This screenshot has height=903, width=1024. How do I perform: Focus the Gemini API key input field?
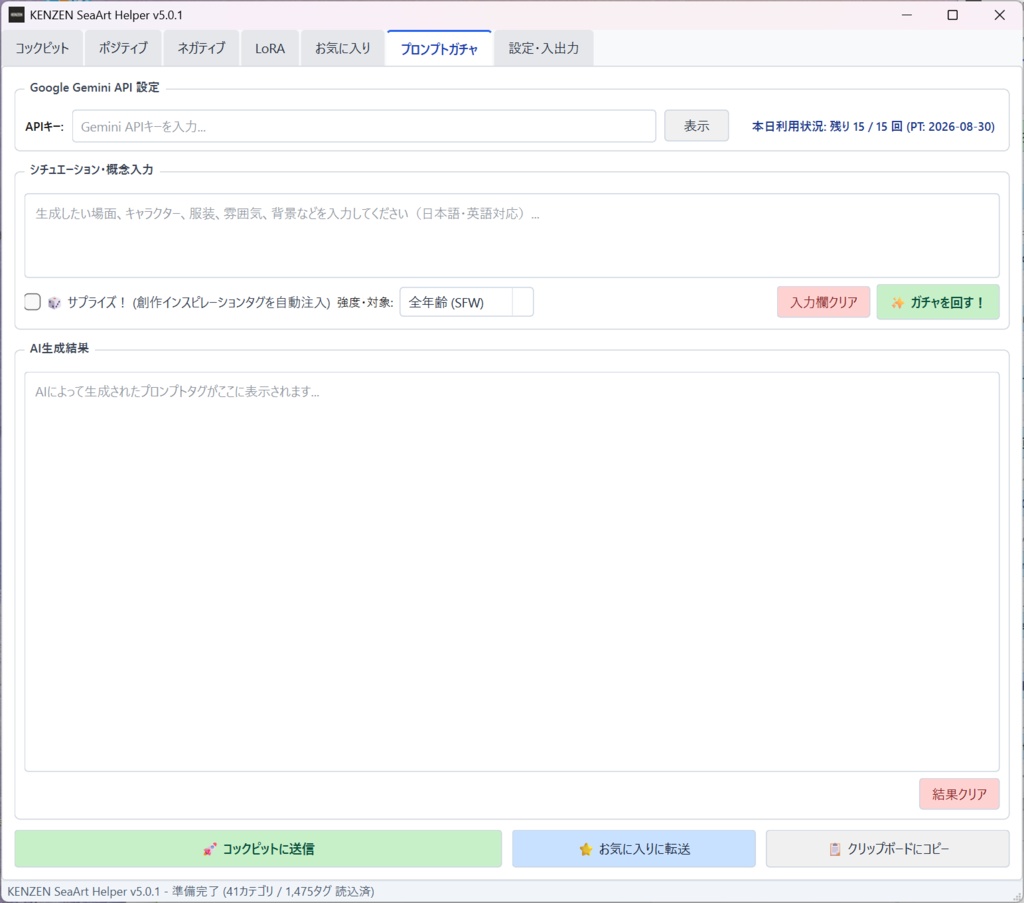pos(364,126)
